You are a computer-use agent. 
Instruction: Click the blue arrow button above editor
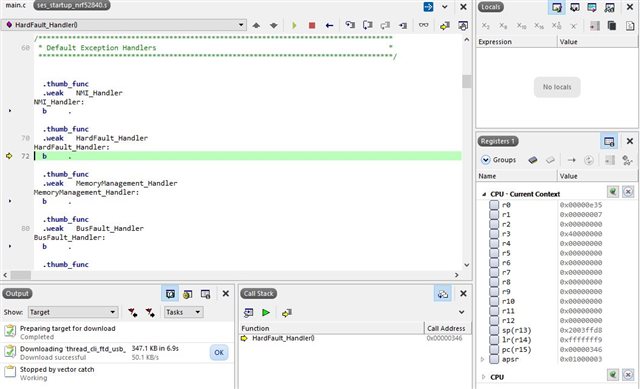[x=428, y=7]
